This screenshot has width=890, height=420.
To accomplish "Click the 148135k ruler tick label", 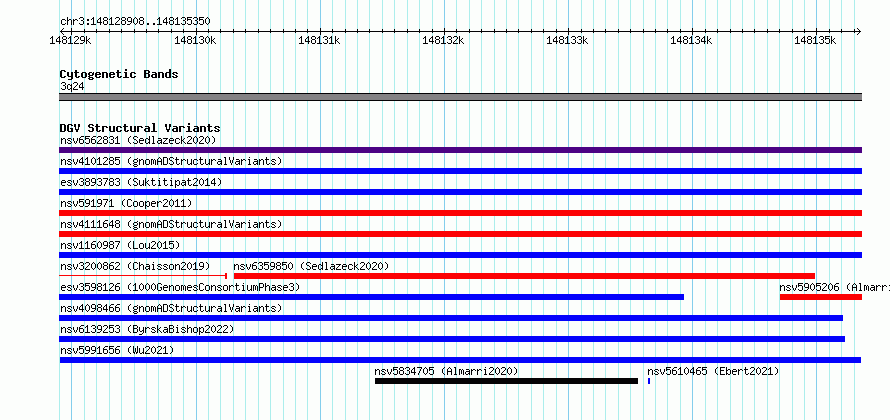I will pos(816,40).
